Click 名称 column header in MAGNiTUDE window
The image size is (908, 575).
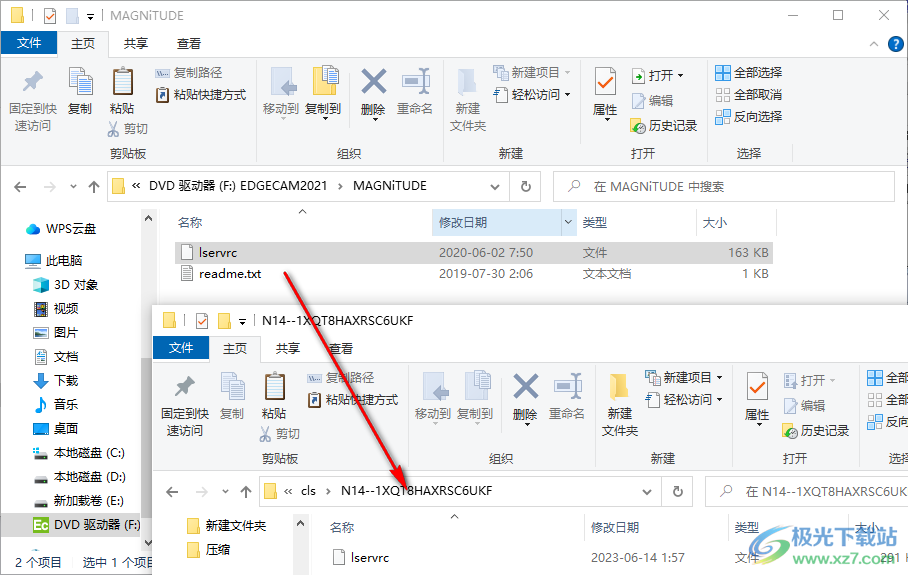[x=190, y=222]
